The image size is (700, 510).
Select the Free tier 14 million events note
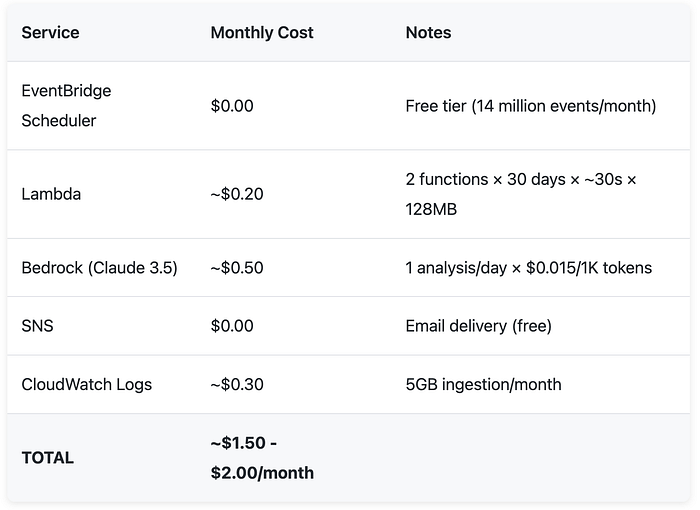(x=531, y=106)
